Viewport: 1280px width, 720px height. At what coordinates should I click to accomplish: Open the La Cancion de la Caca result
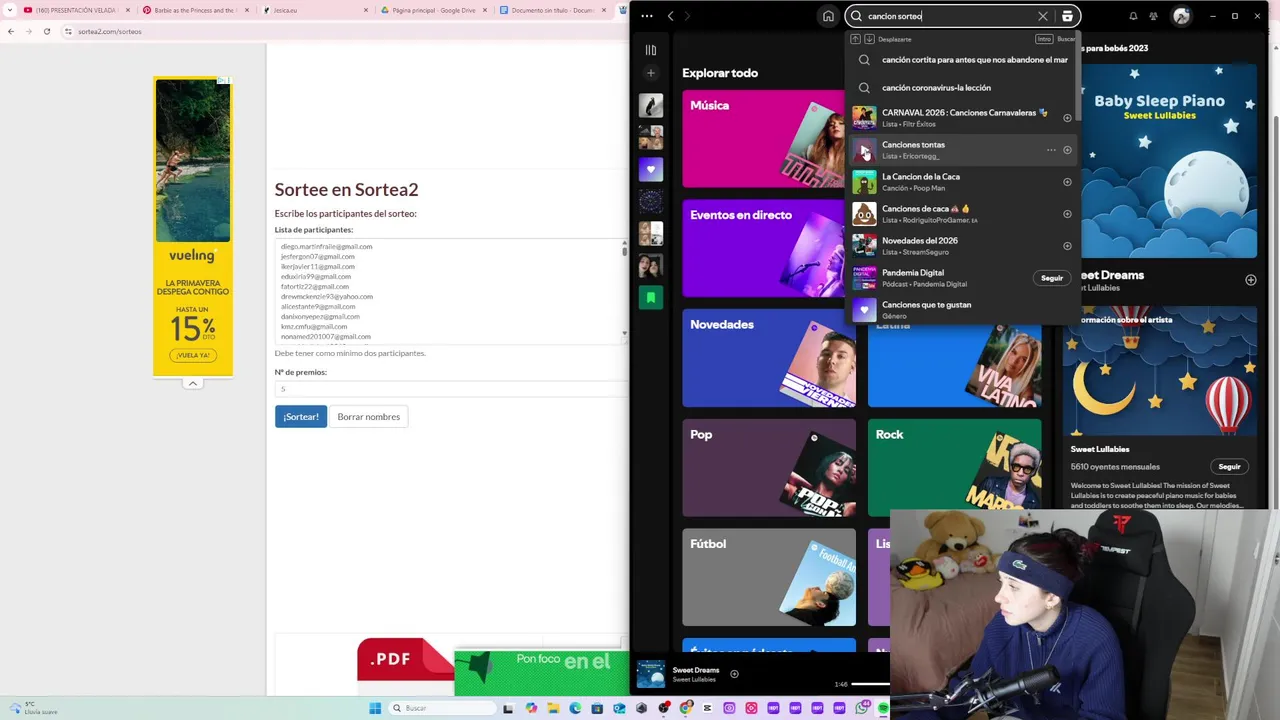click(x=963, y=182)
